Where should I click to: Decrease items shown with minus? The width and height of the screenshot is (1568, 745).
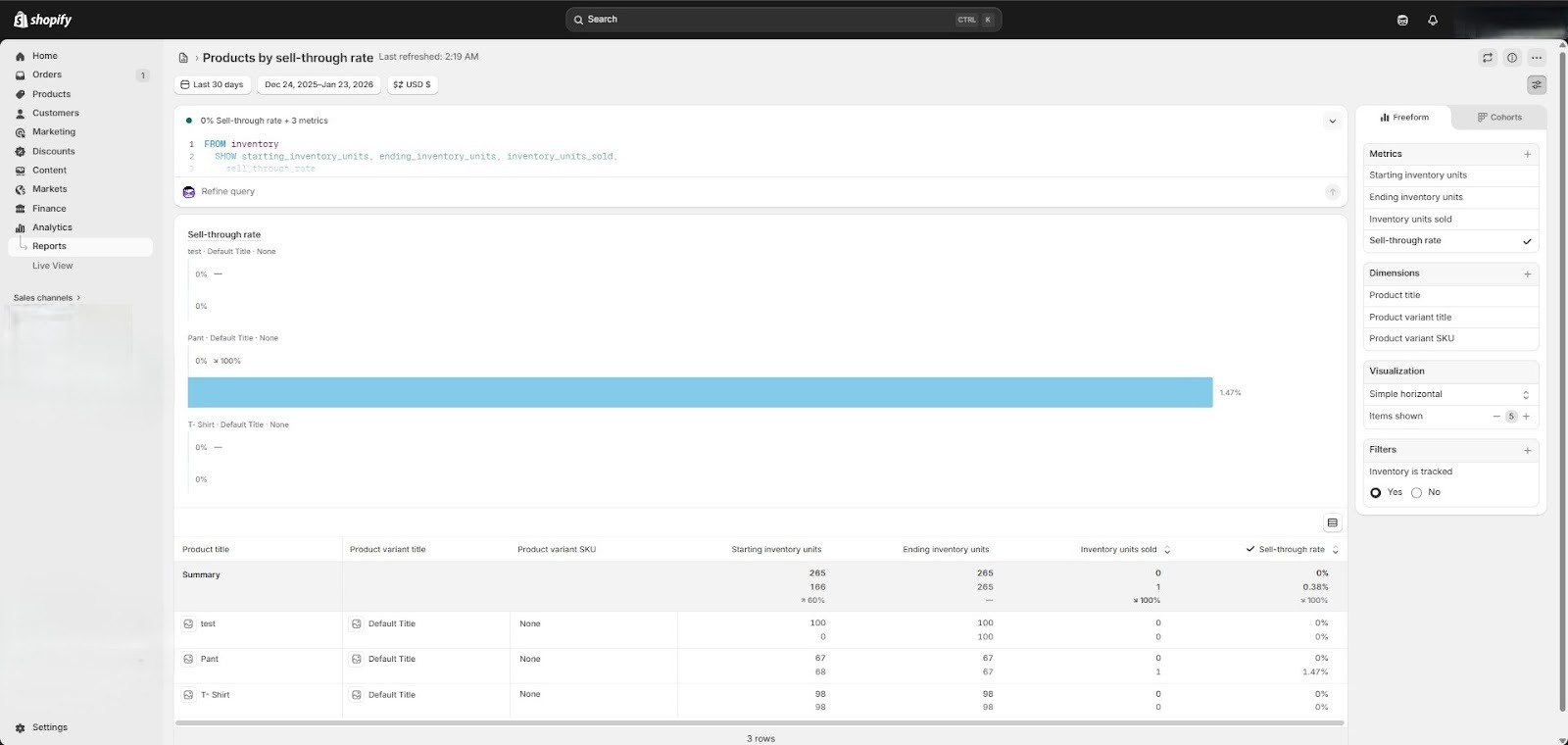pyautogui.click(x=1496, y=417)
